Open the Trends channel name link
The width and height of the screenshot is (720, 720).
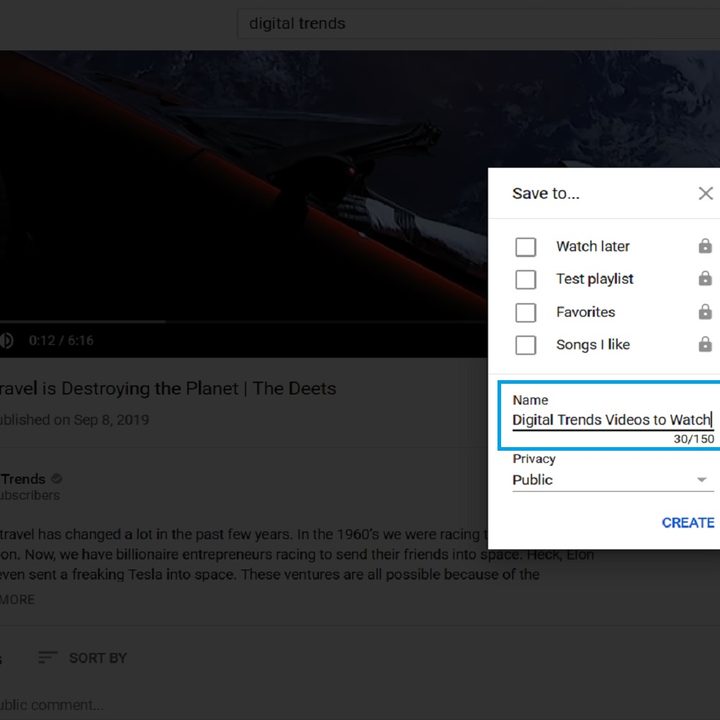(x=22, y=479)
